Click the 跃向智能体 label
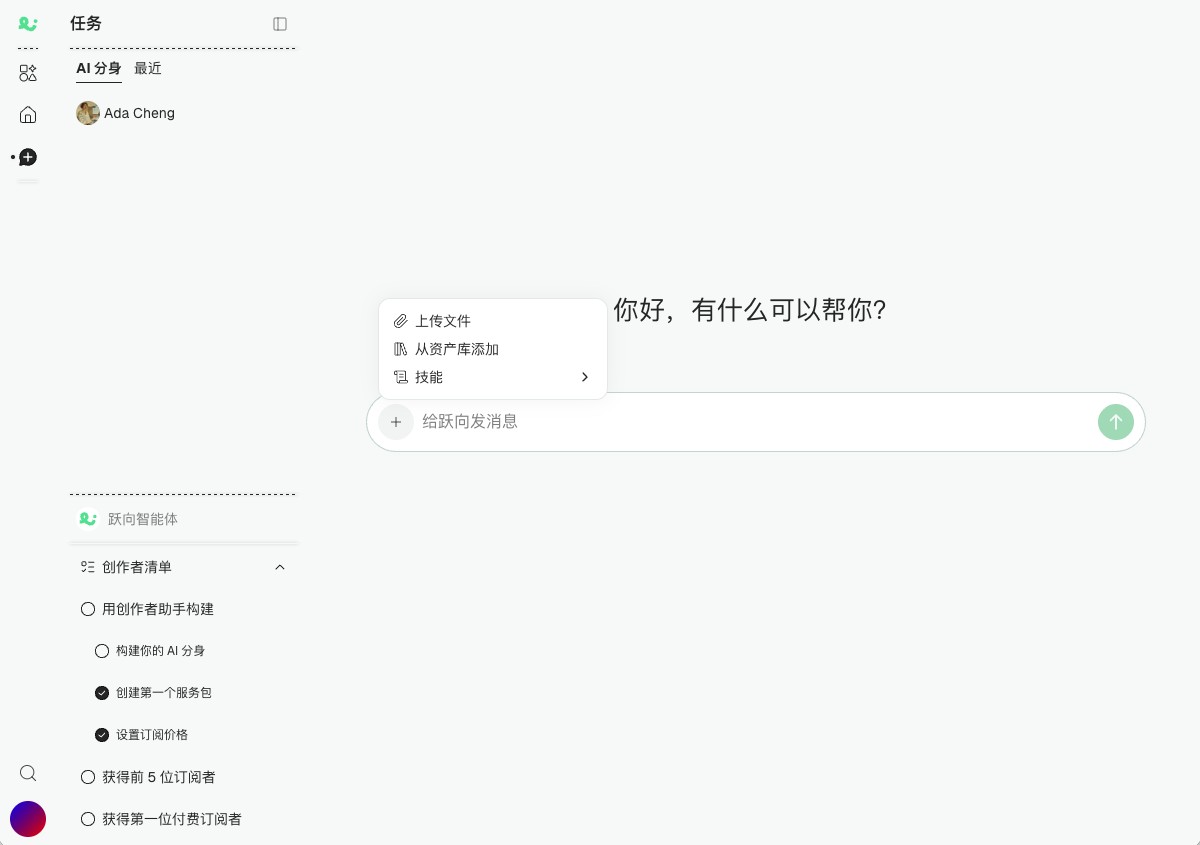The width and height of the screenshot is (1200, 845). pos(143,519)
